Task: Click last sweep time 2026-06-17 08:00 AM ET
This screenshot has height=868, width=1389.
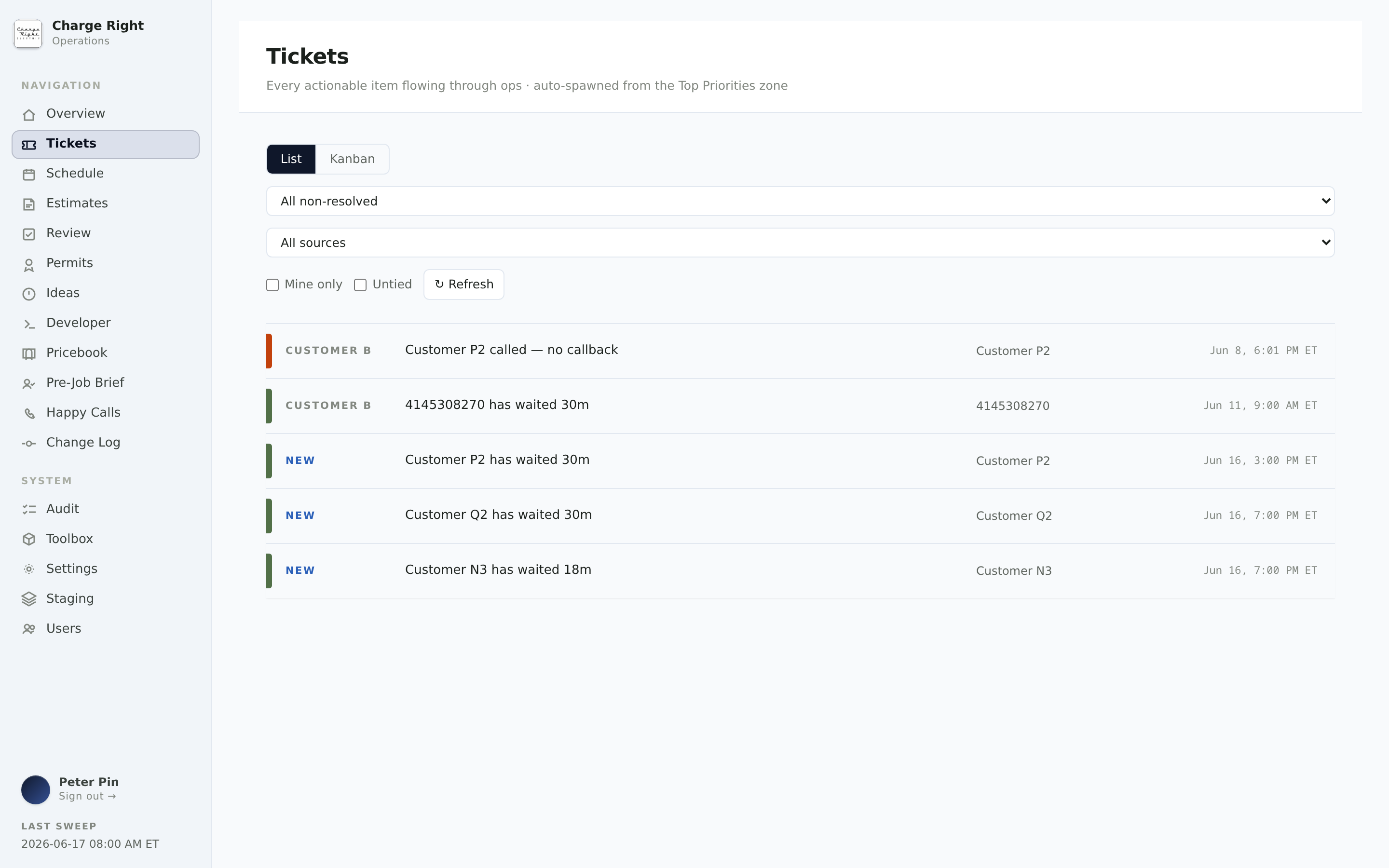Action: (90, 844)
